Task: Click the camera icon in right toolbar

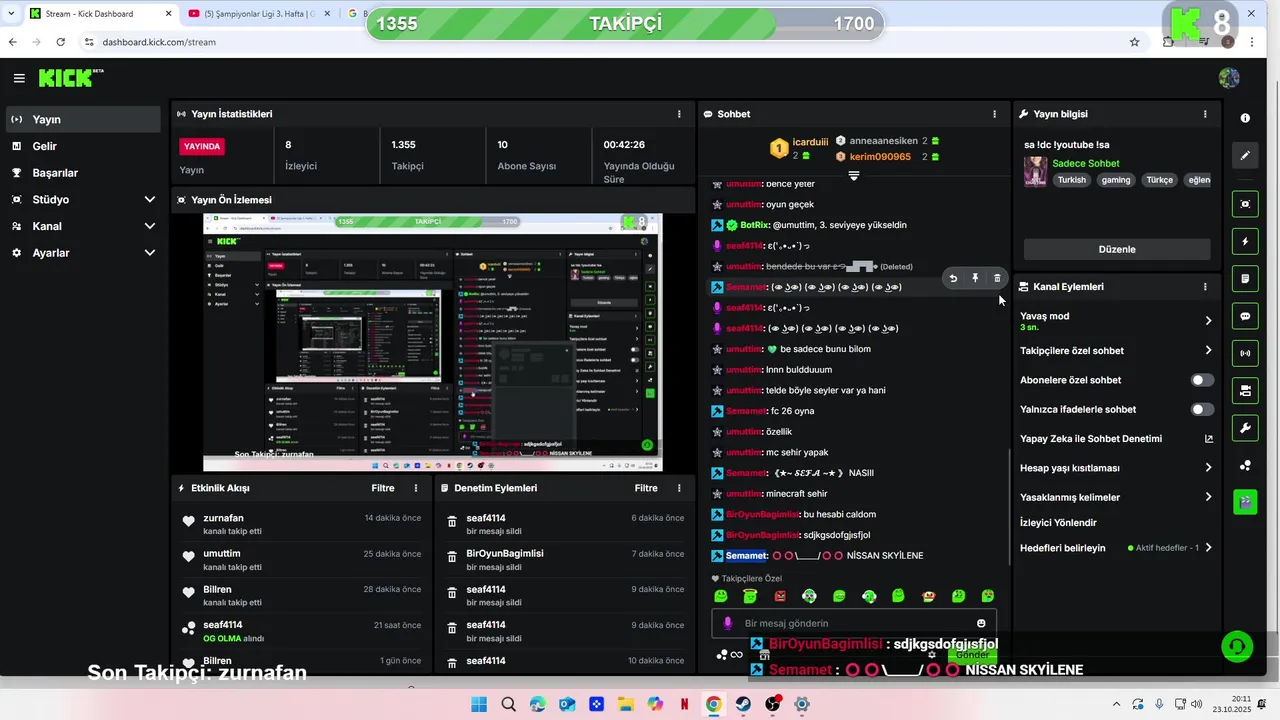Action: pyautogui.click(x=1245, y=390)
